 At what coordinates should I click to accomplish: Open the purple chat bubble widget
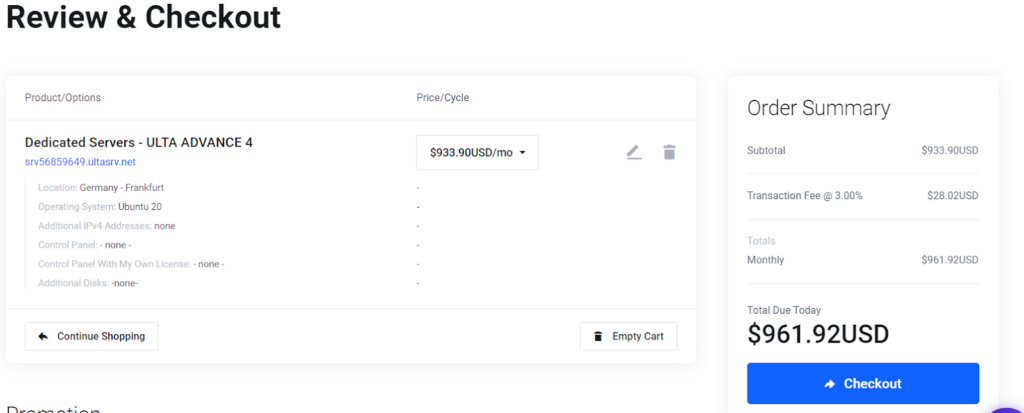pos(1008,408)
